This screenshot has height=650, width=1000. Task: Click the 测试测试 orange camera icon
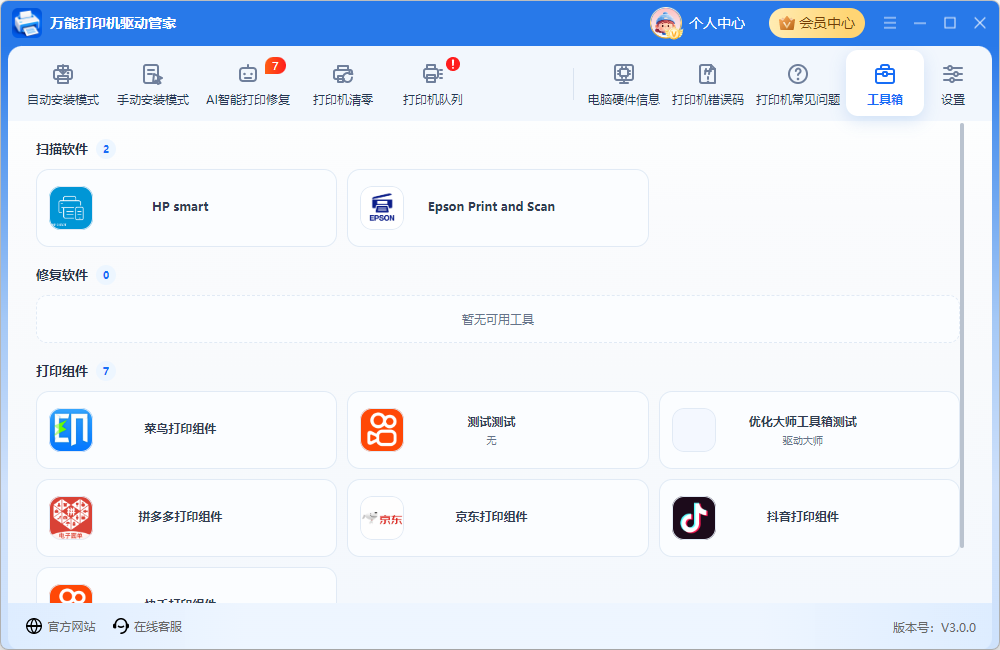coord(382,430)
